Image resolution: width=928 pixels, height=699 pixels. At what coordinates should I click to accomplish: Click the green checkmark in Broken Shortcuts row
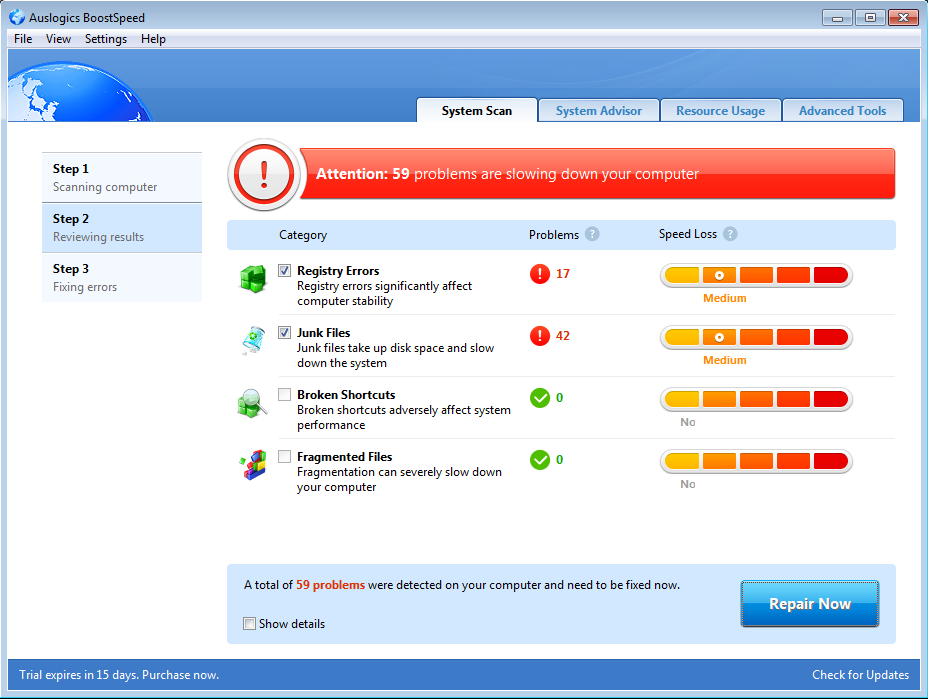540,398
